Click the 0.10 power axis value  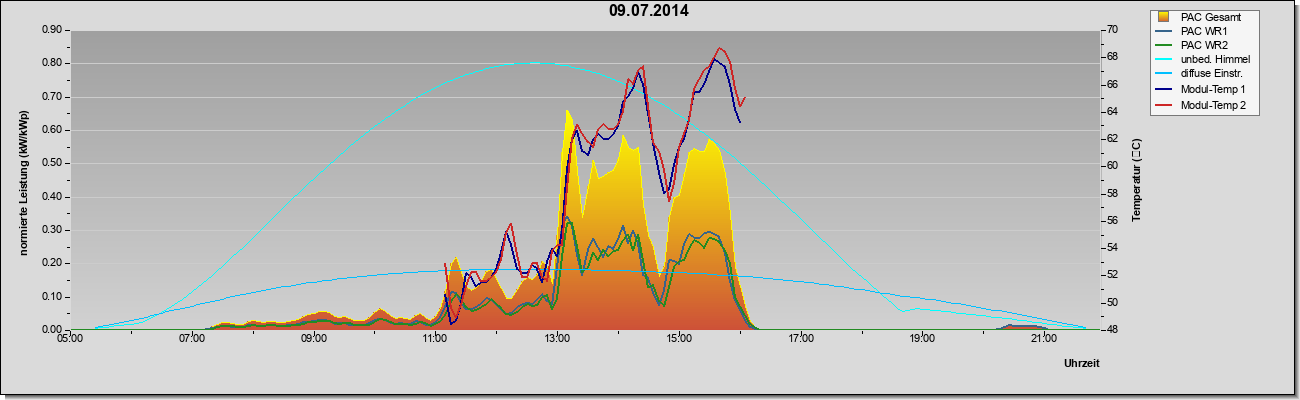point(52,297)
